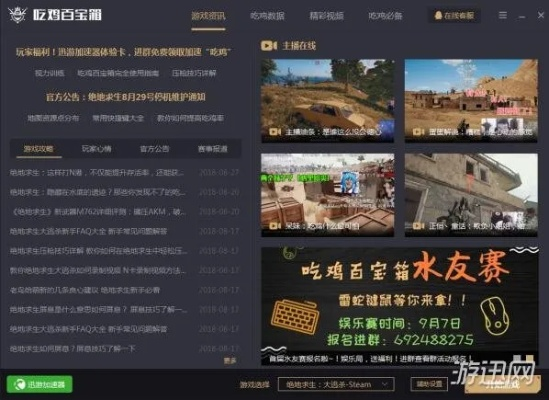This screenshot has width=549, height=400.
Task: Open the 教你如何提高吃鸡率 link
Action: [x=190, y=118]
